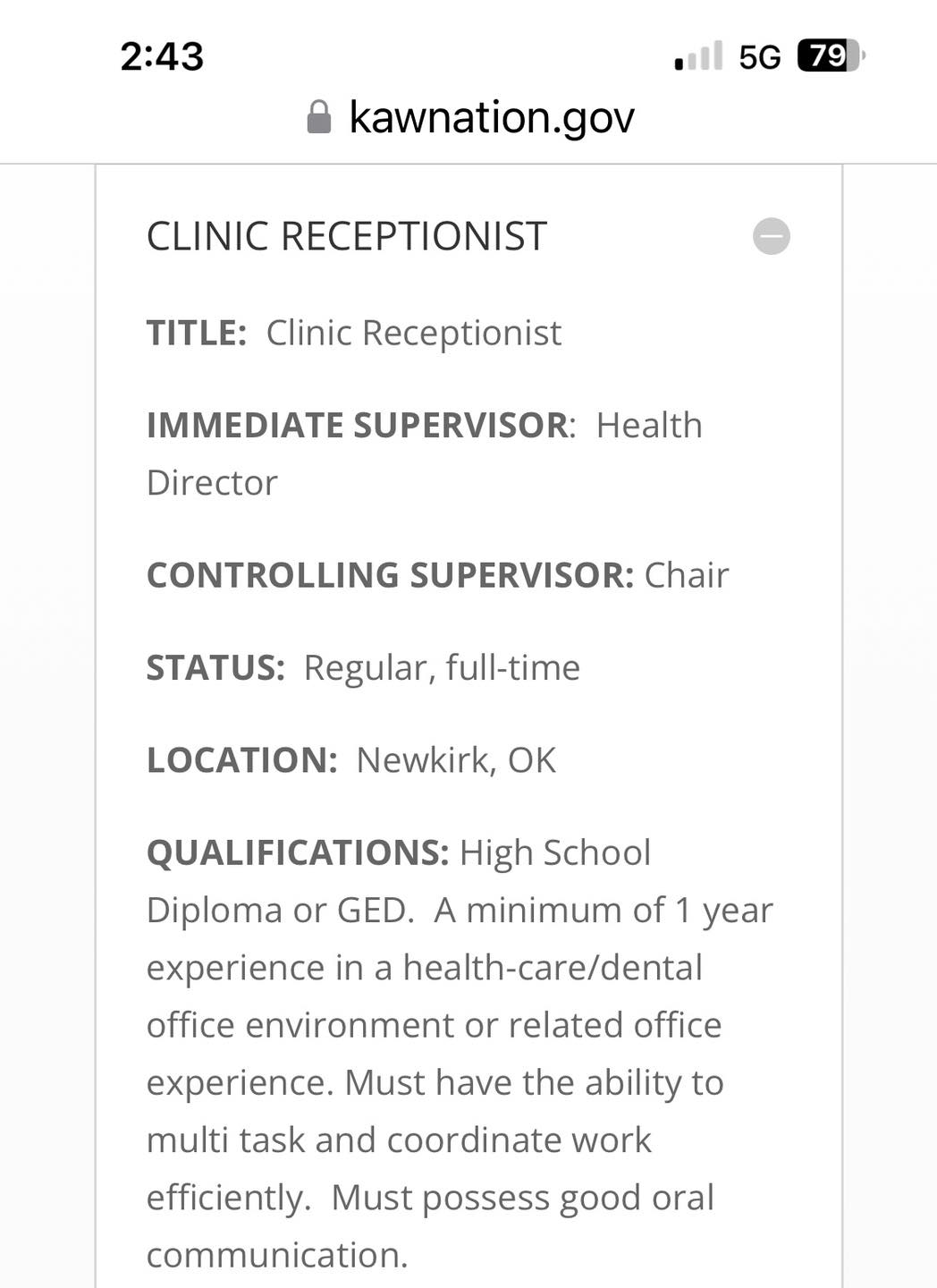Tap the CLINIC RECEPTIONIST accordion heading
Screen dimensions: 937x1288
pos(347,237)
